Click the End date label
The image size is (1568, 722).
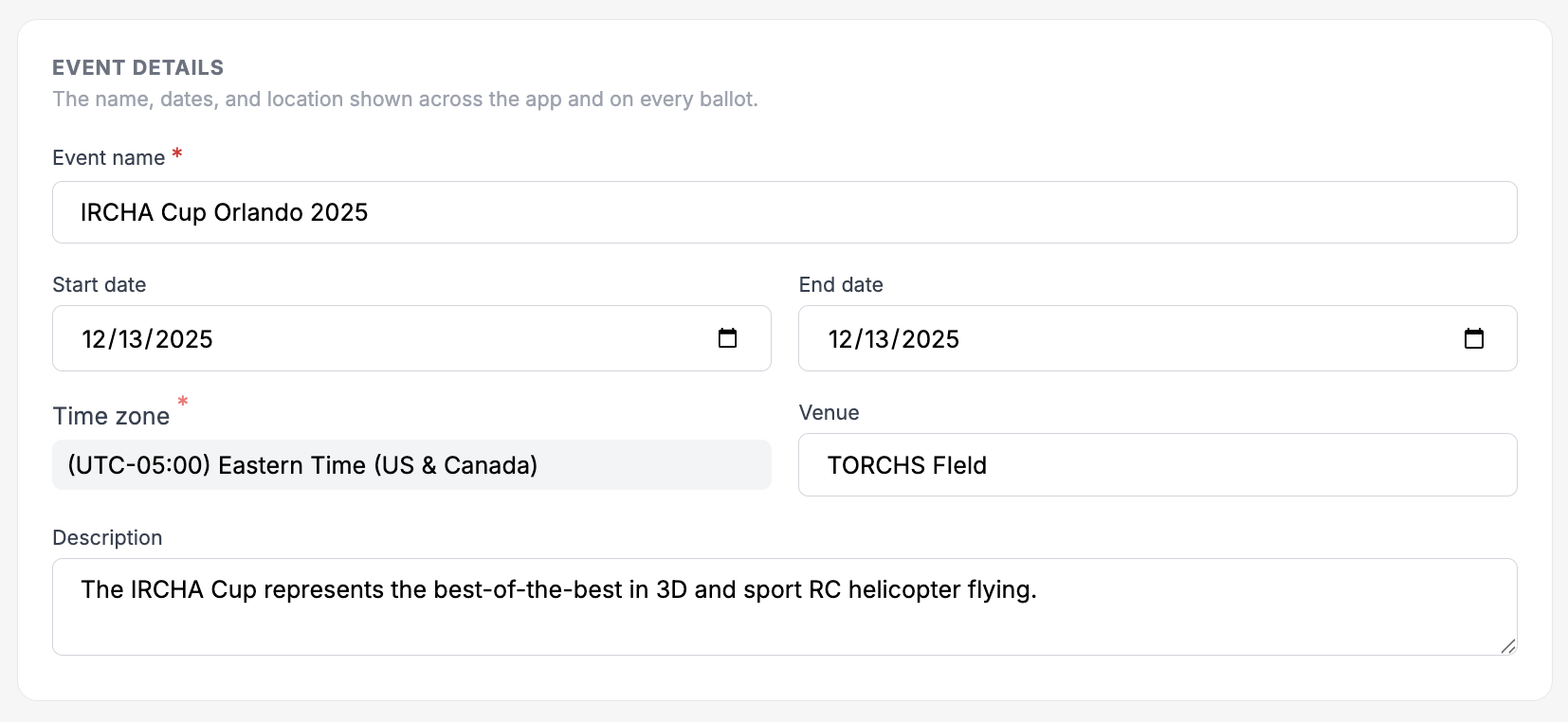coord(841,284)
